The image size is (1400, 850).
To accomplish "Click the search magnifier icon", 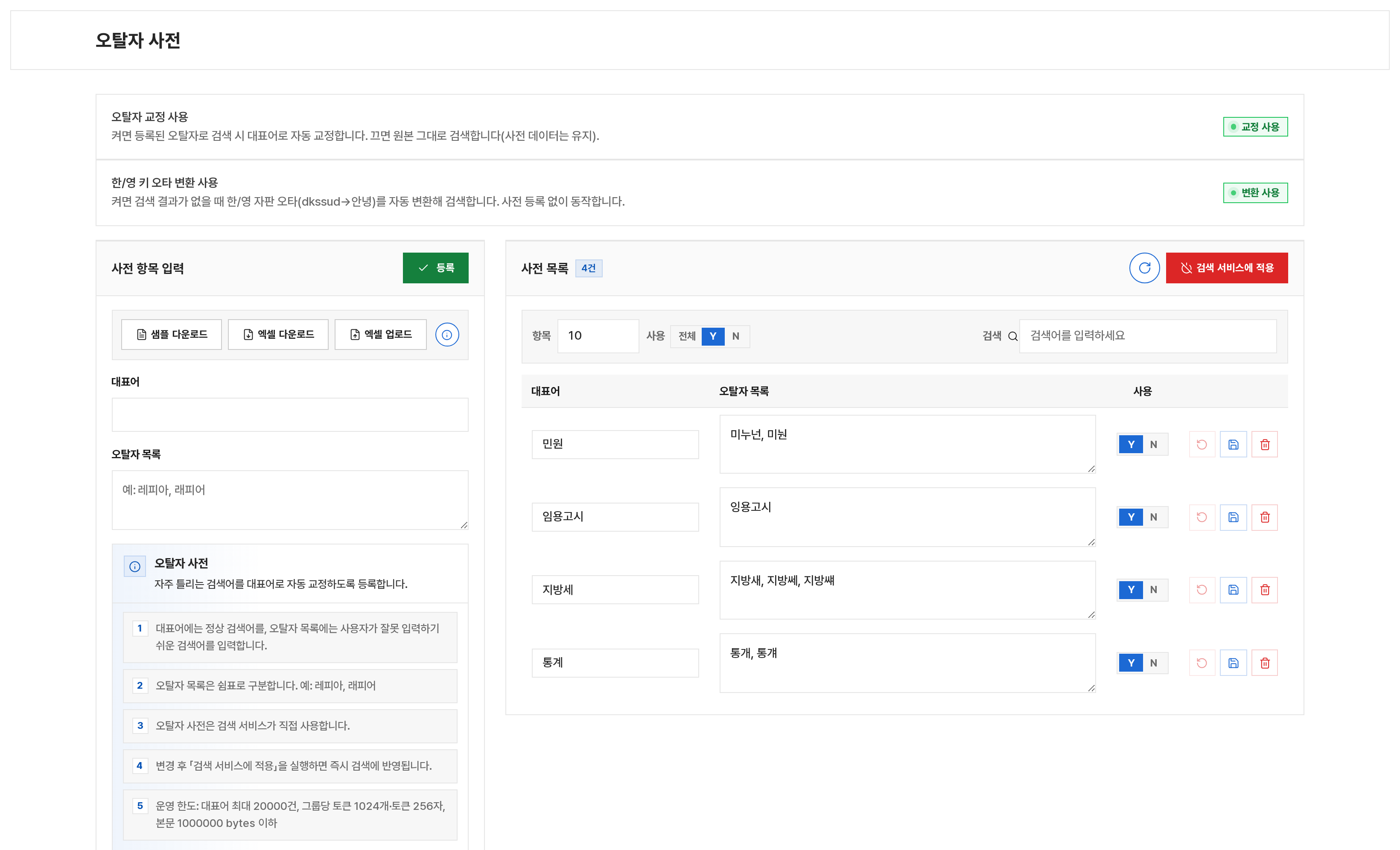I will pos(1012,336).
